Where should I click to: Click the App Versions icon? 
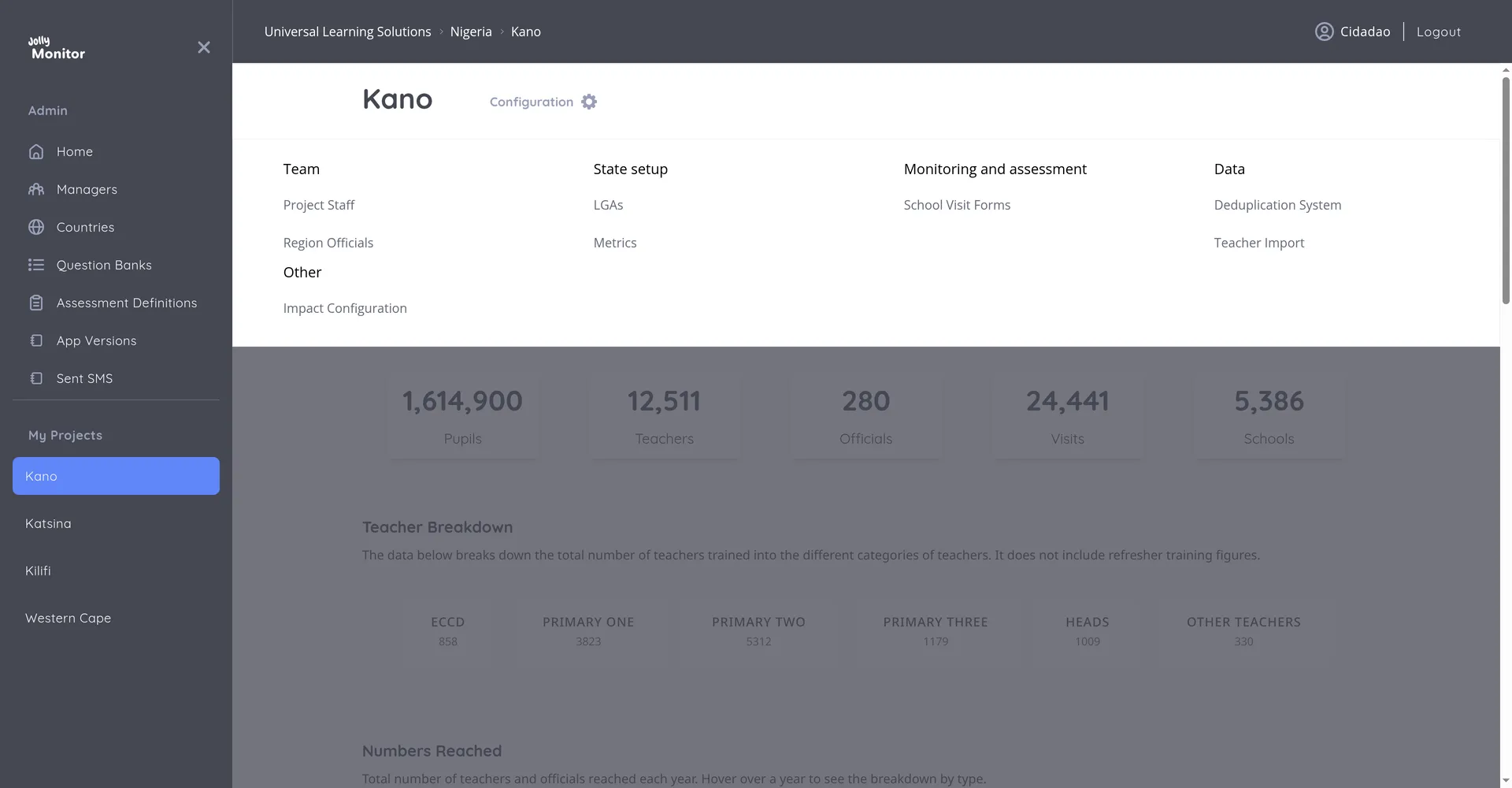(36, 340)
